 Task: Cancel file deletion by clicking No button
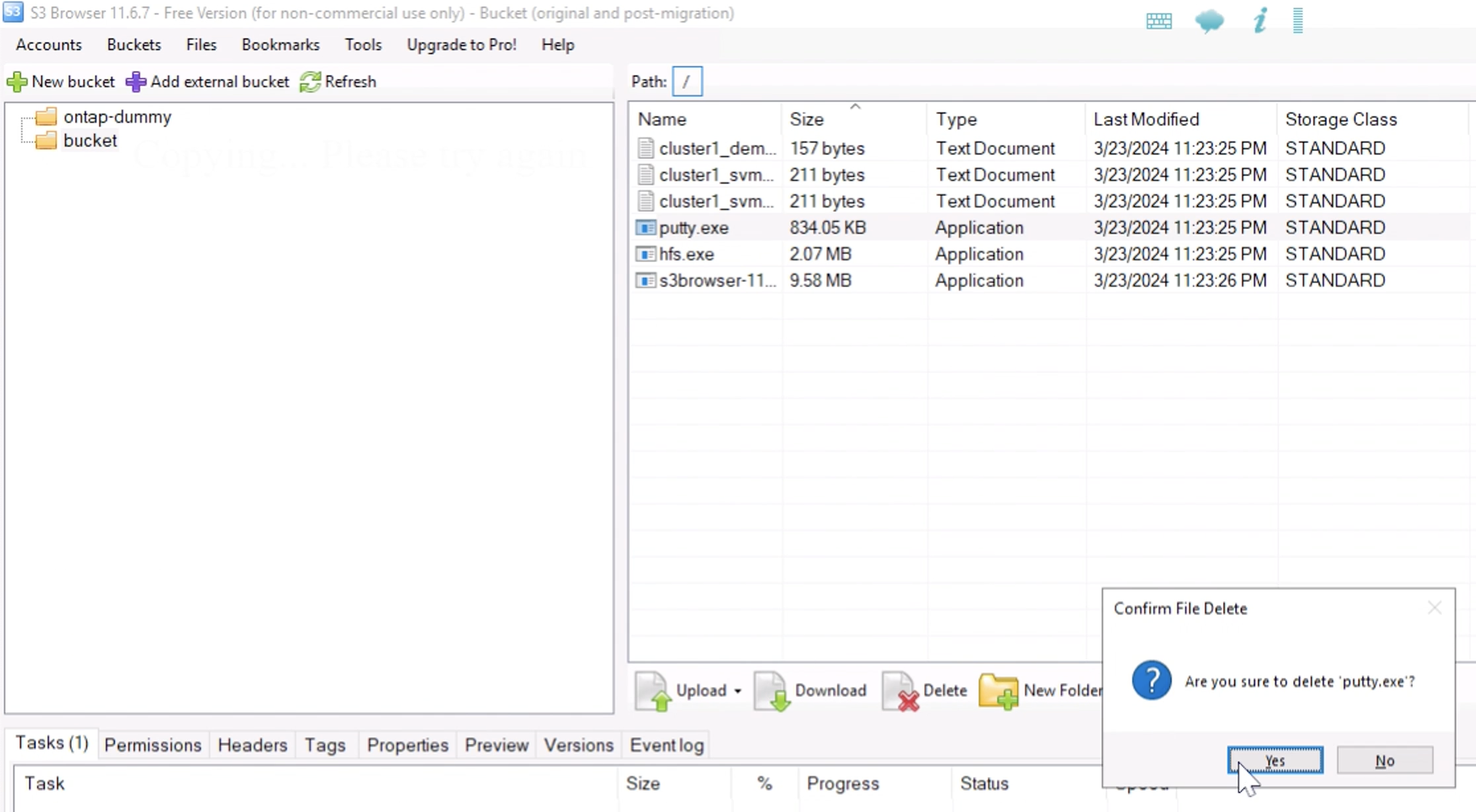1385,760
